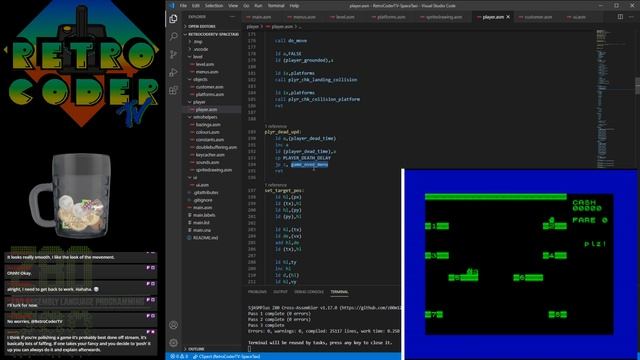Expand the Open Editors section
640x360 pixels.
coord(202,26)
